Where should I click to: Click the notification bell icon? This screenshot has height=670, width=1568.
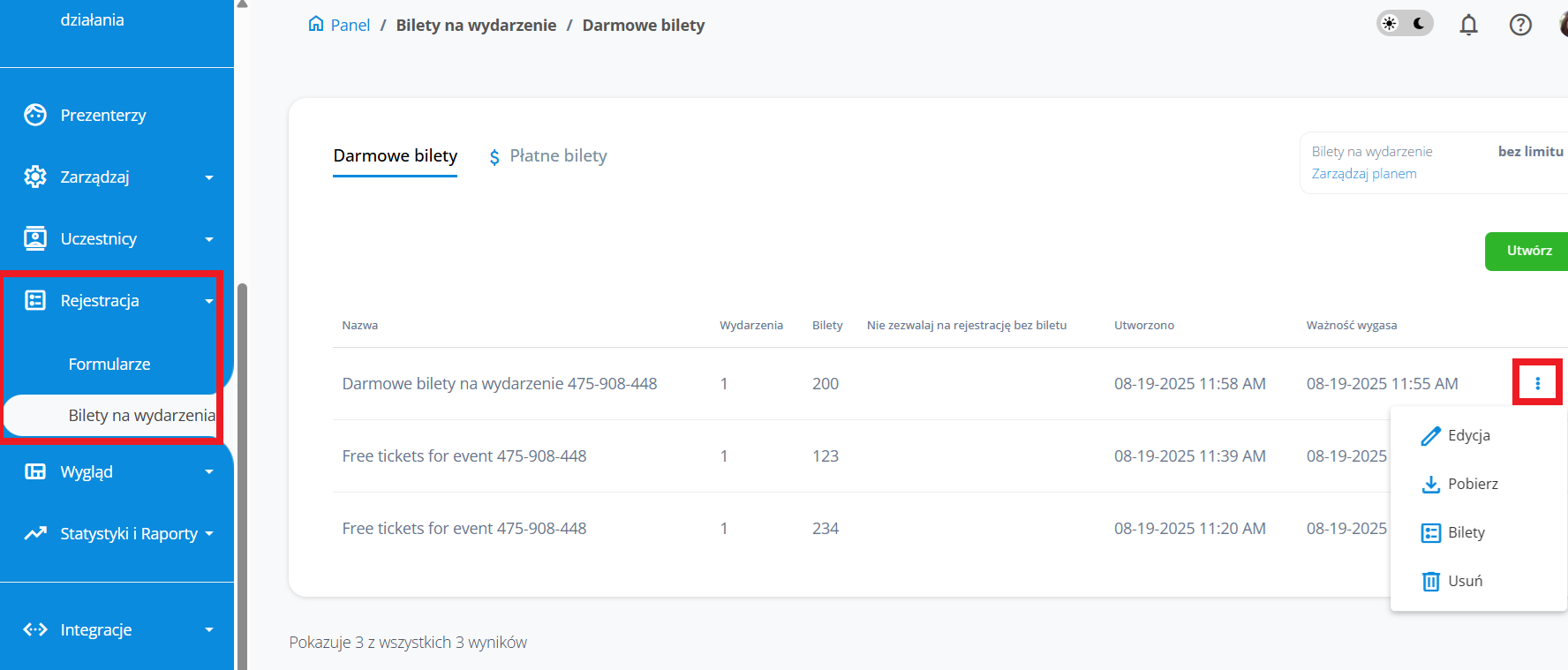[x=1468, y=25]
